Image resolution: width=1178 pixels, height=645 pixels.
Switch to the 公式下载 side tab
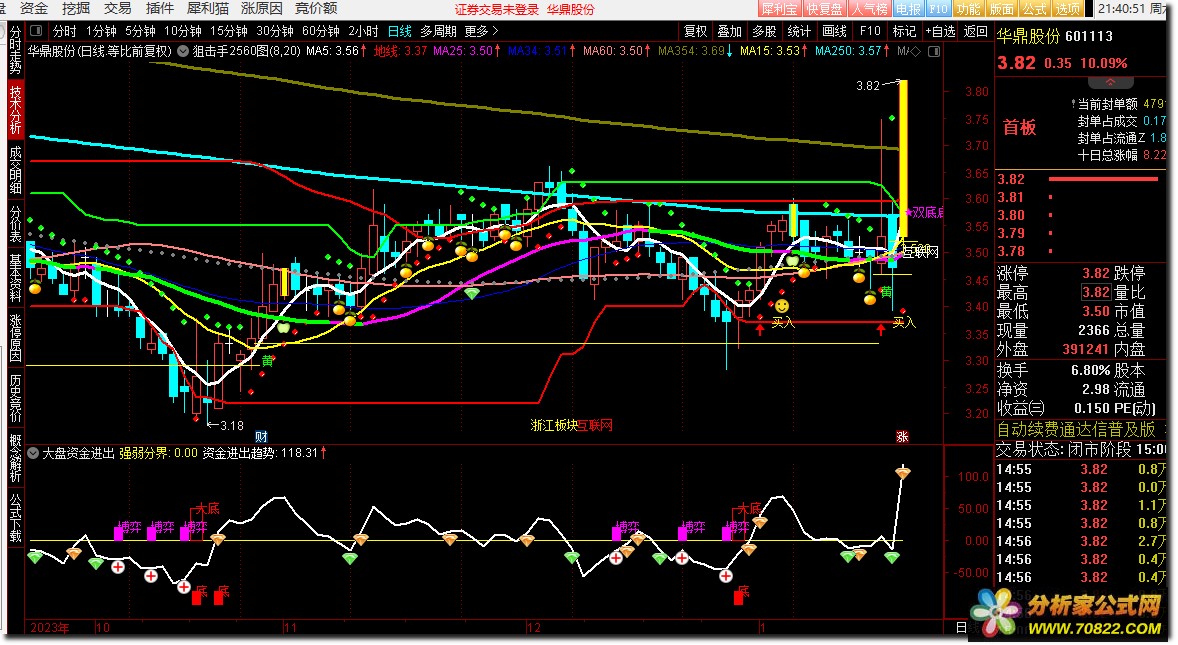point(15,517)
